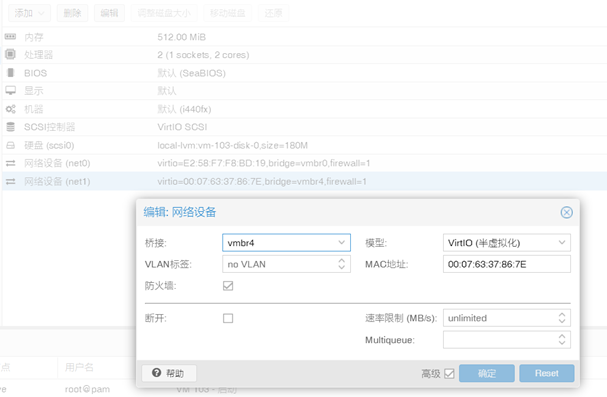Click the VLAN标签 spinner arrows

341,264
